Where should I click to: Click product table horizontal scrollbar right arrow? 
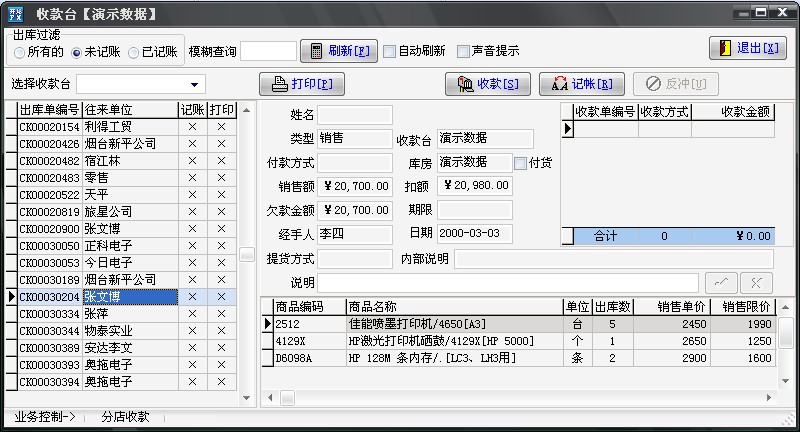pyautogui.click(x=769, y=397)
